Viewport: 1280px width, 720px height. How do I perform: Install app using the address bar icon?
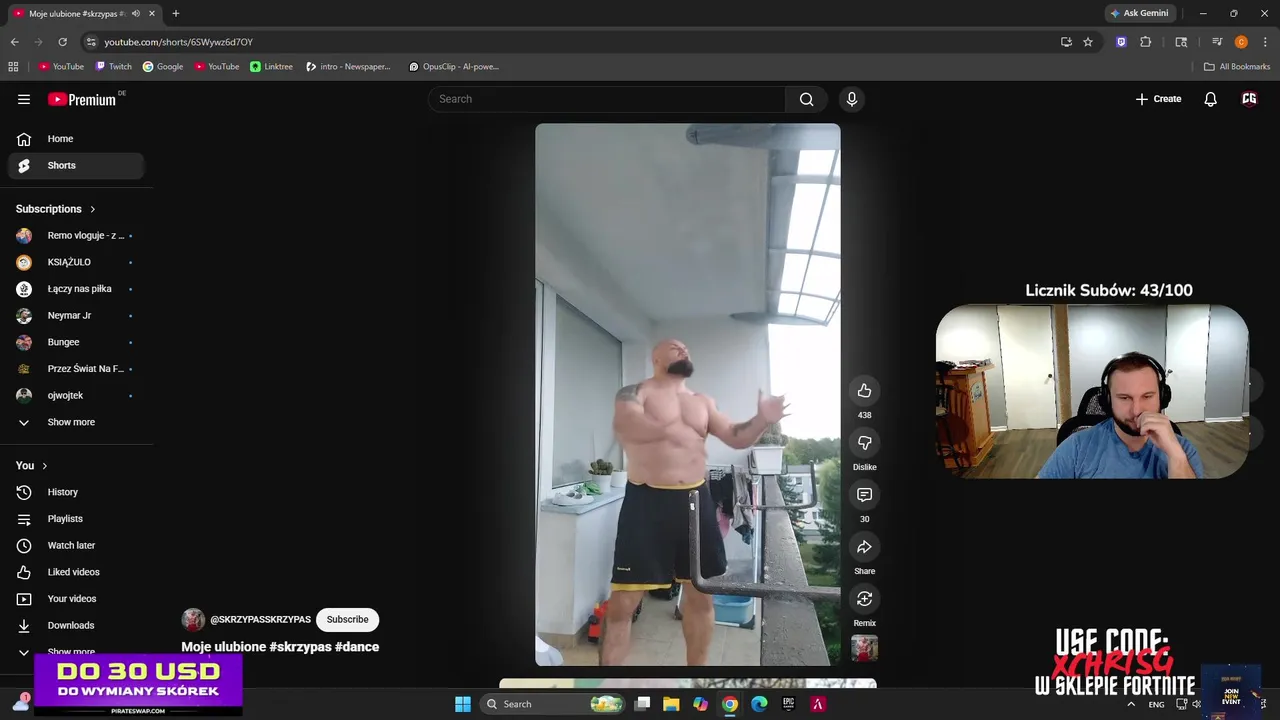1066,42
